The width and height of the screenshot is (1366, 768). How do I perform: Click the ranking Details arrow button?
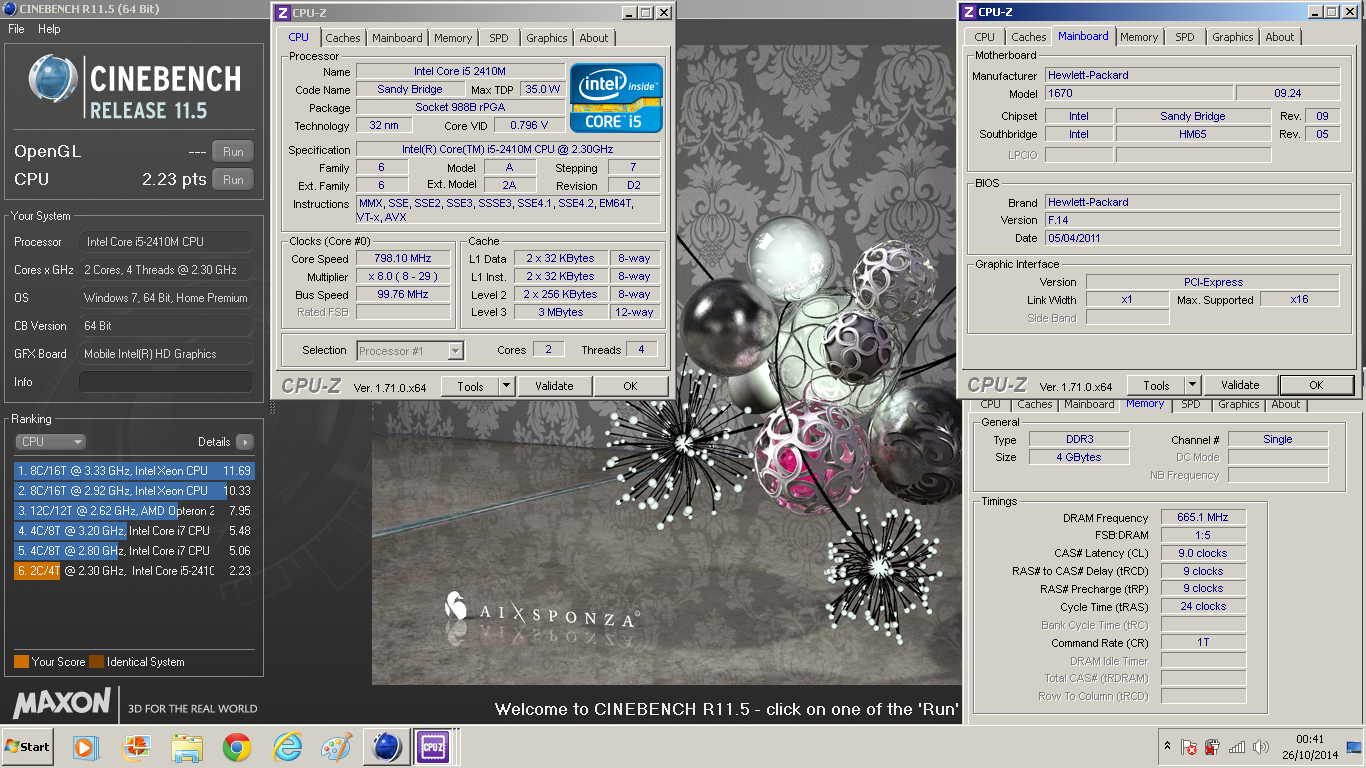(244, 442)
